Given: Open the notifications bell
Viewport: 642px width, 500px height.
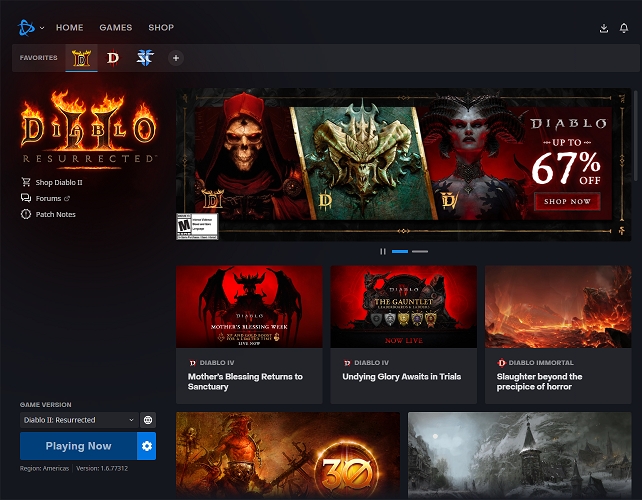Looking at the screenshot, I should pyautogui.click(x=624, y=28).
